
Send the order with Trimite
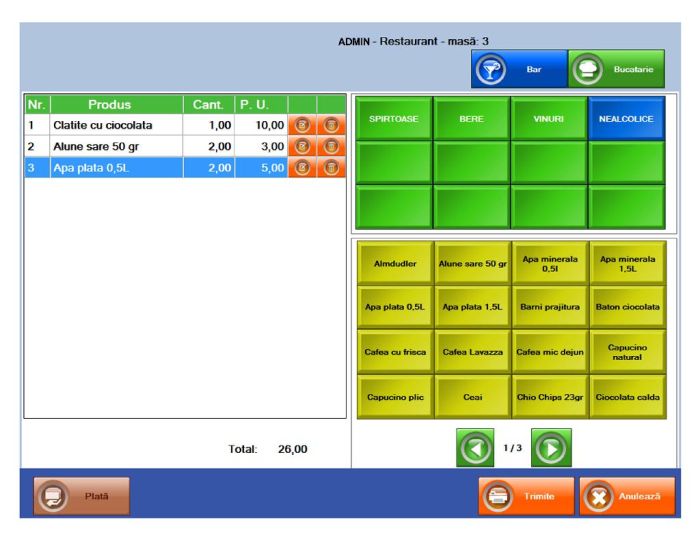(x=526, y=496)
